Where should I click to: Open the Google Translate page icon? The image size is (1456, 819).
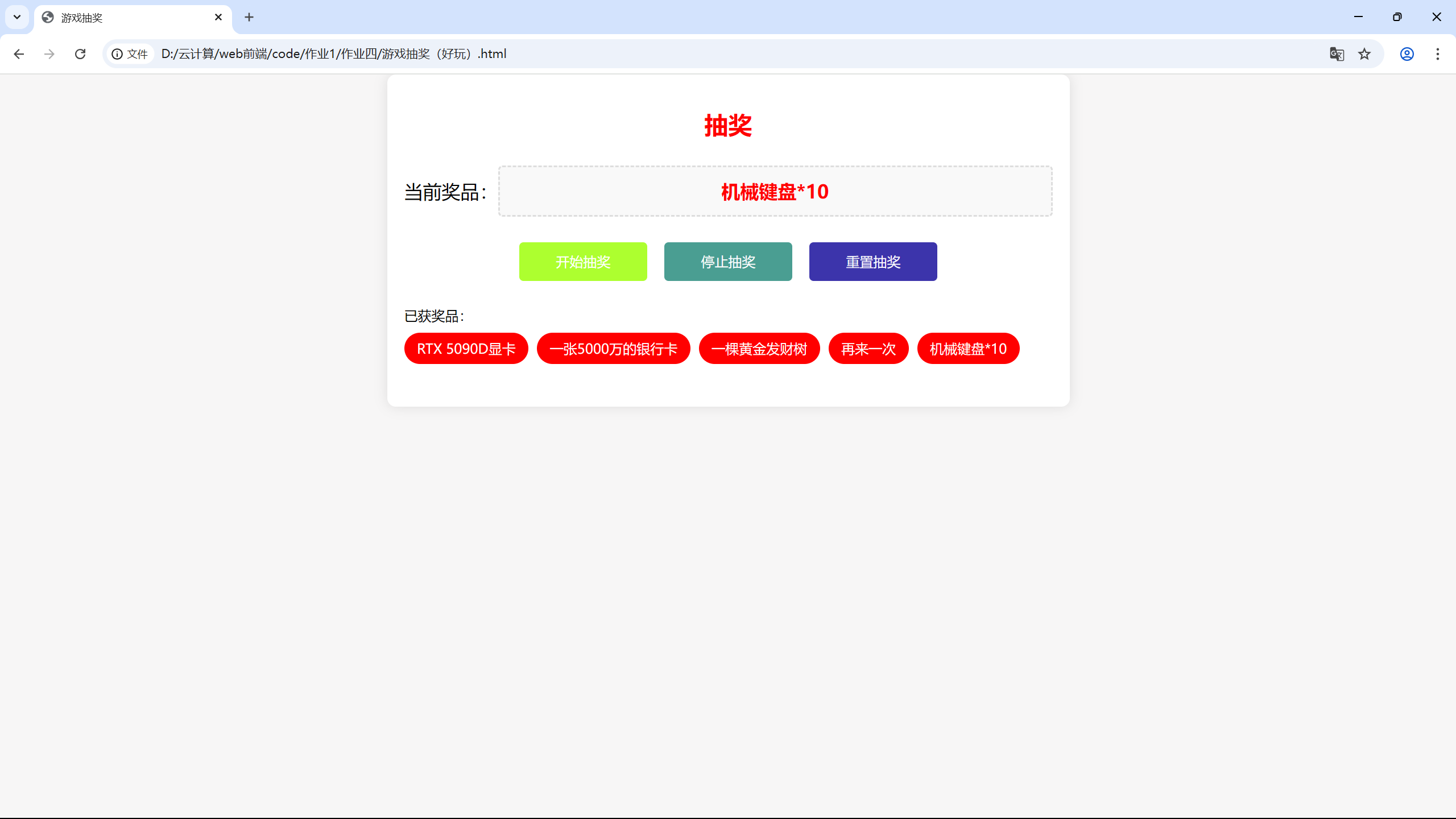pyautogui.click(x=1337, y=54)
